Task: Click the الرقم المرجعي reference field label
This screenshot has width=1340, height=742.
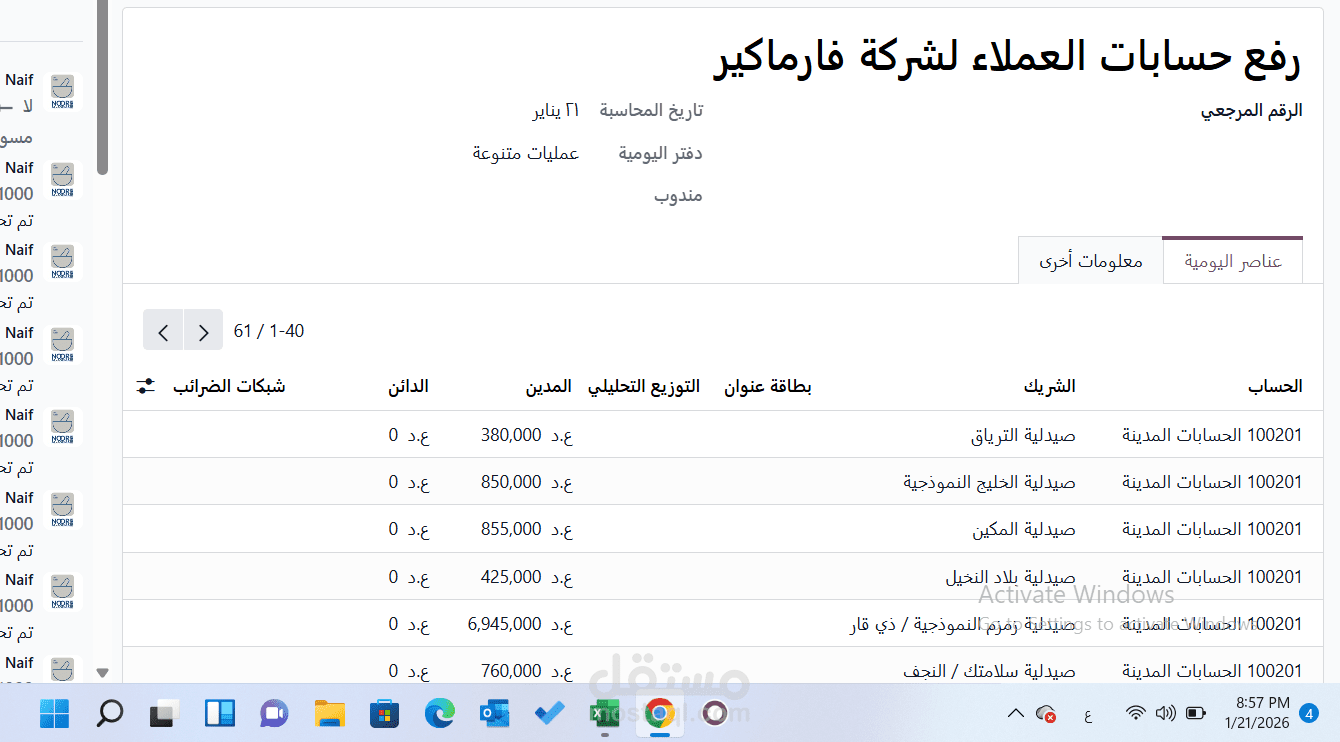Action: tap(1251, 110)
